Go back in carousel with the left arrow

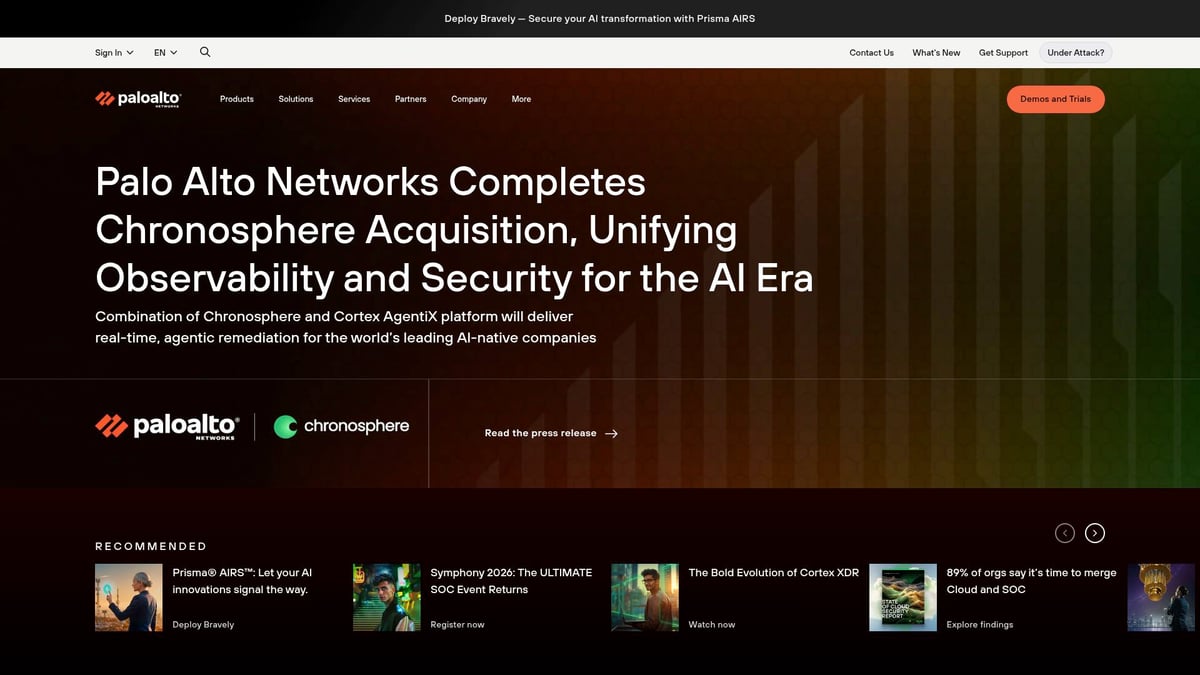(x=1065, y=533)
